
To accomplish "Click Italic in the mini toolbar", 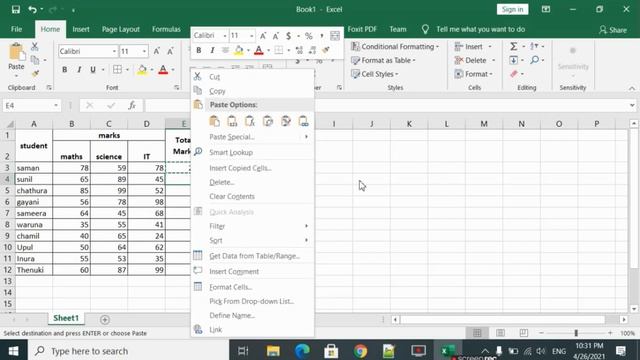I will (x=212, y=50).
